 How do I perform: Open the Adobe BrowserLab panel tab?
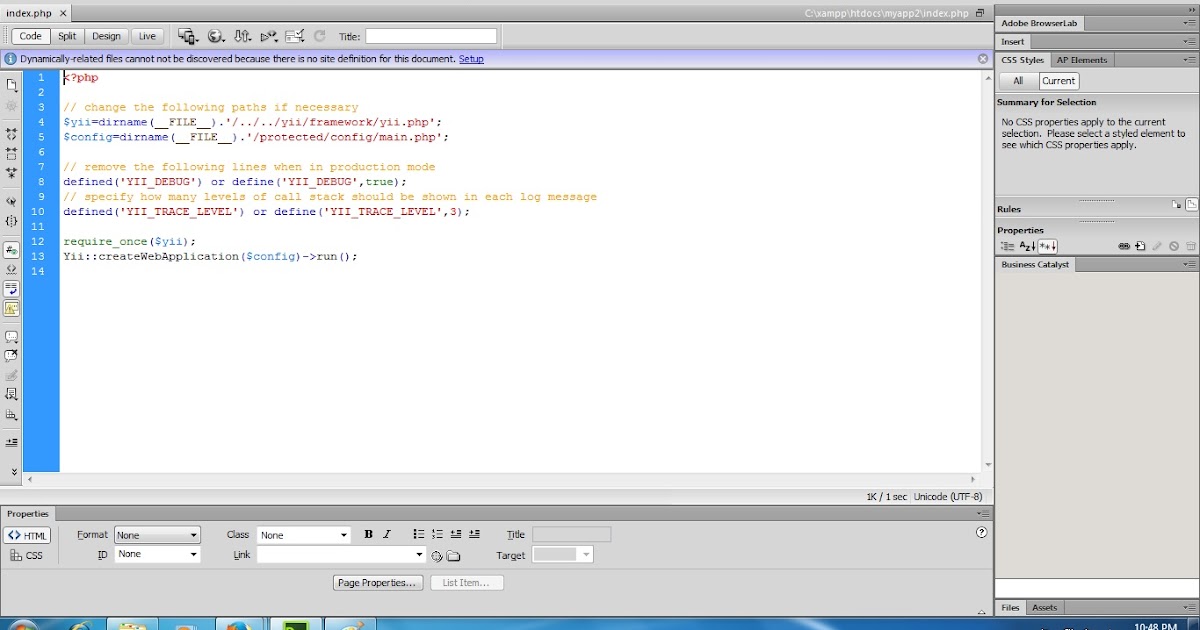tap(1041, 23)
